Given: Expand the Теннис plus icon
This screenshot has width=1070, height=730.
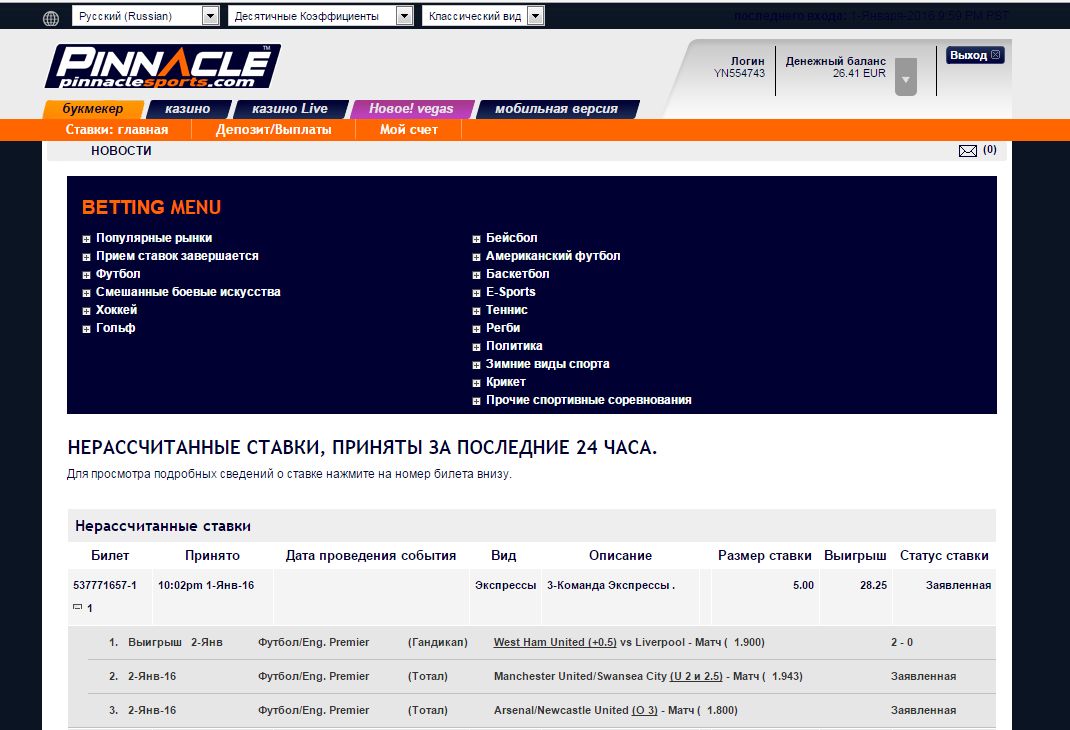Looking at the screenshot, I should tap(476, 311).
